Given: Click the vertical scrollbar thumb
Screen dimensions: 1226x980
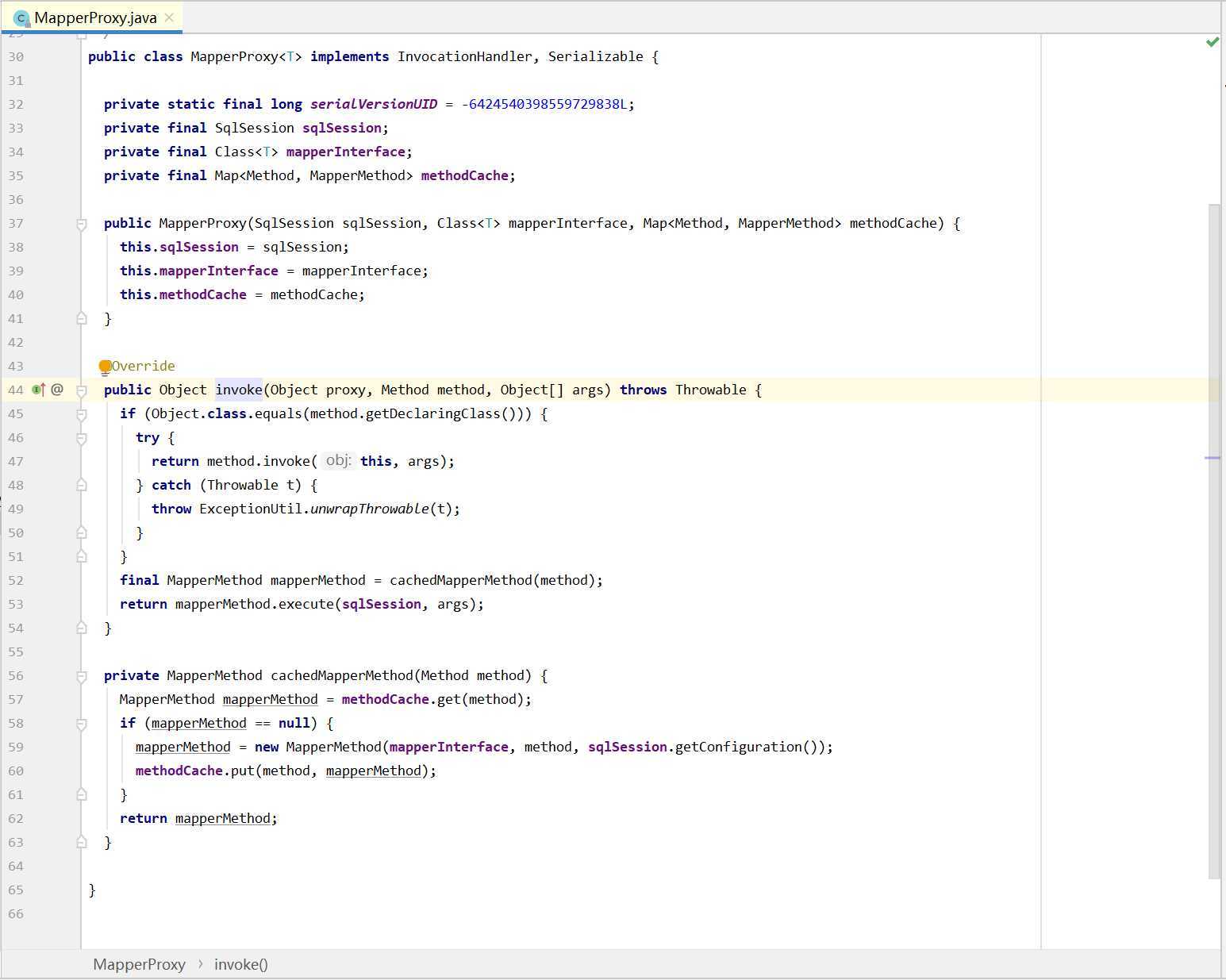Looking at the screenshot, I should pos(1214,541).
